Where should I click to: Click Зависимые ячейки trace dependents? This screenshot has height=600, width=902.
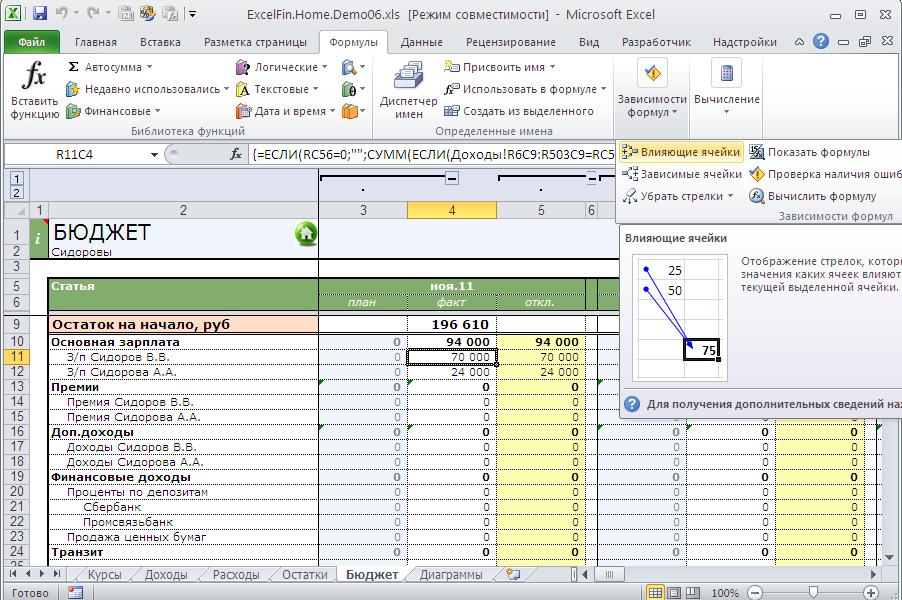coord(681,174)
